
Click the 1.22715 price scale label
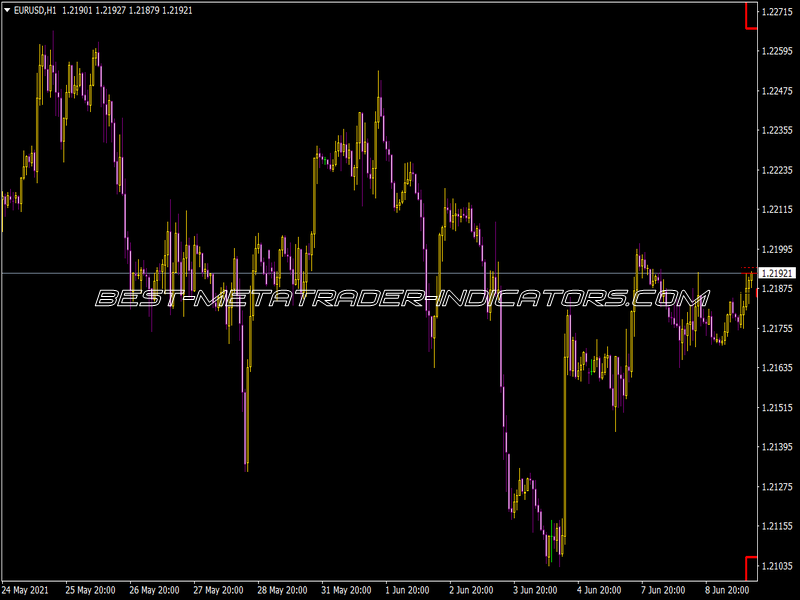pos(777,12)
